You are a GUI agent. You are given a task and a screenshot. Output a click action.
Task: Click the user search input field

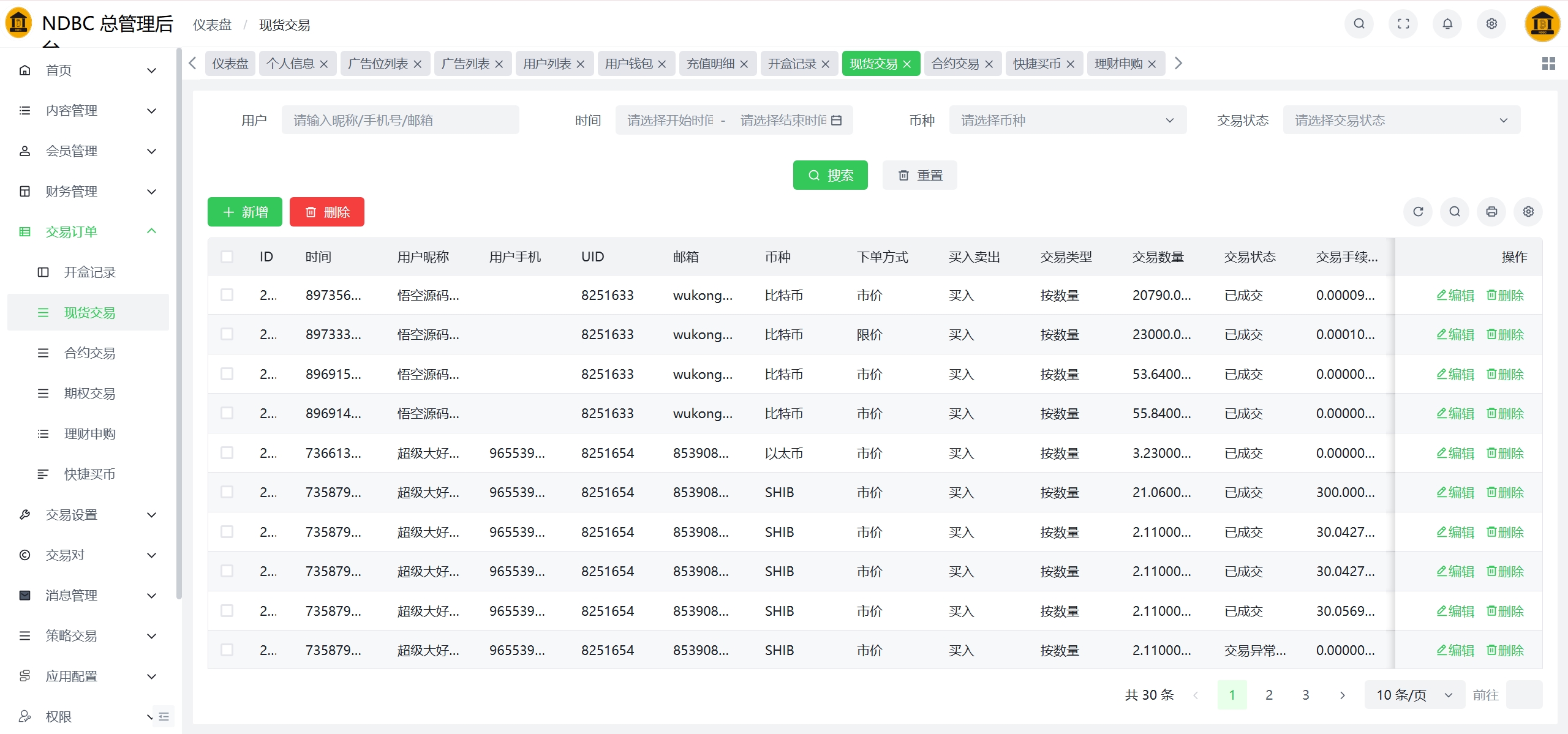coord(400,121)
